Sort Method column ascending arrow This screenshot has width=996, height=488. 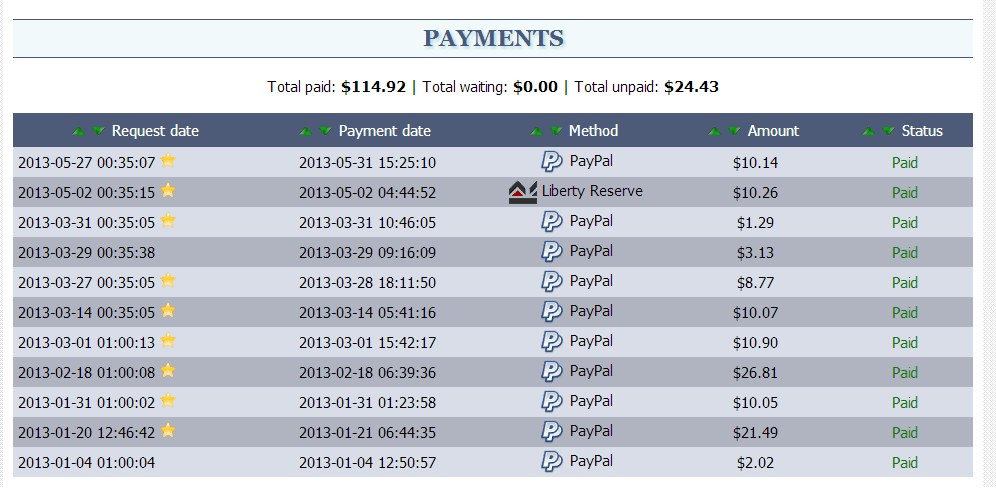point(537,131)
